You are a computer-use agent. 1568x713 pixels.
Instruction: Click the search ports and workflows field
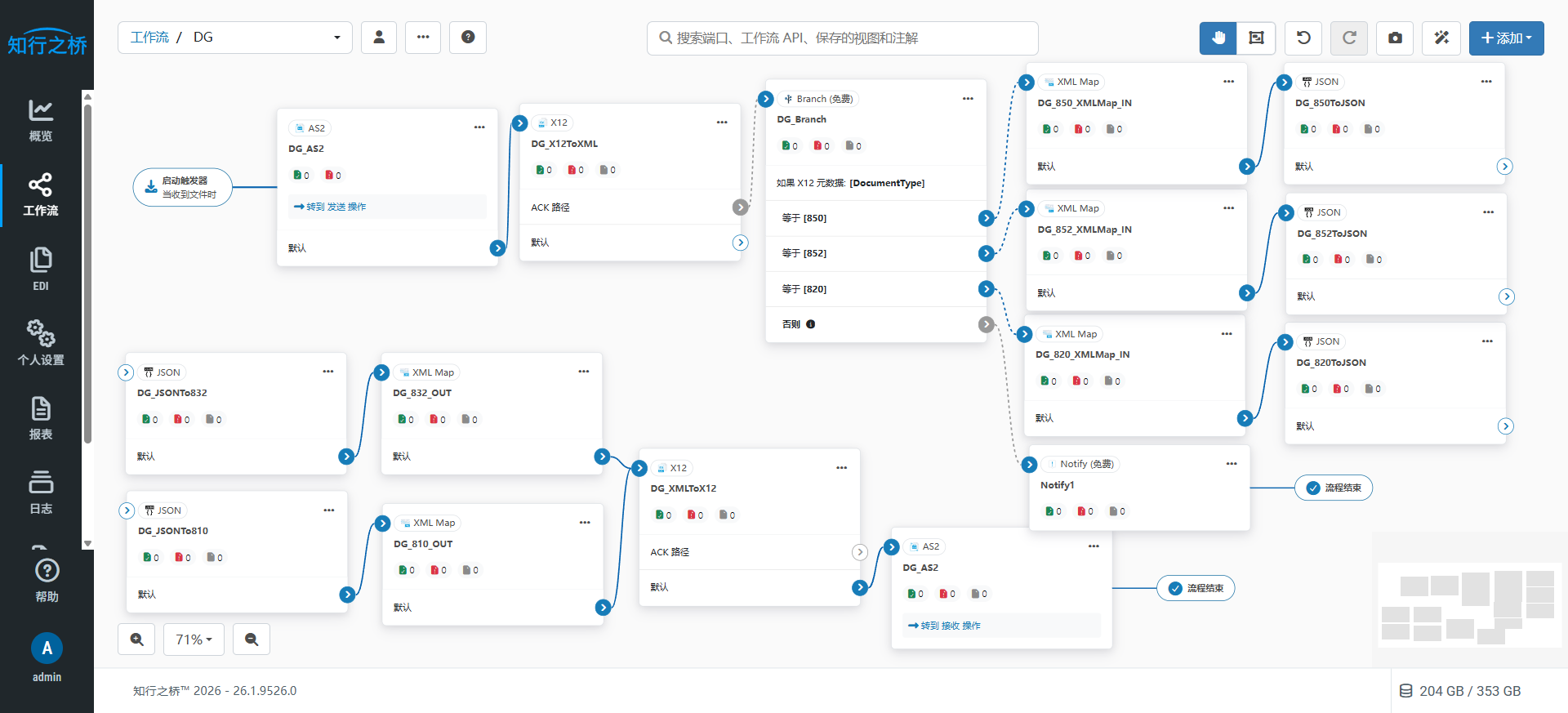click(x=843, y=38)
